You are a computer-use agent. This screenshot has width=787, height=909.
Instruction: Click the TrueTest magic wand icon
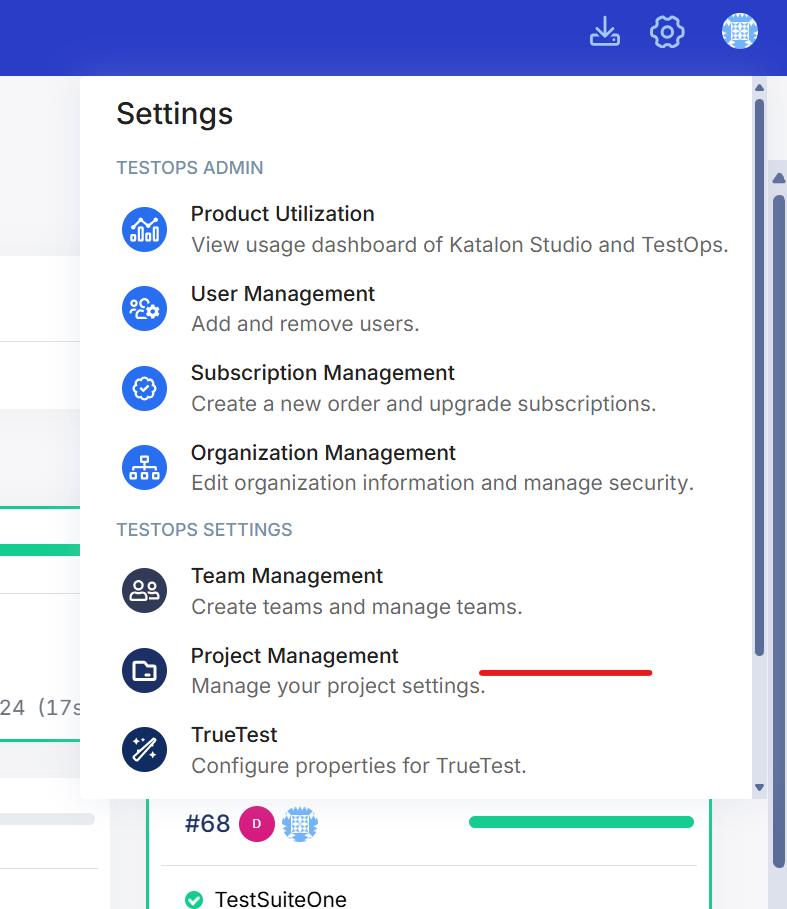click(144, 749)
